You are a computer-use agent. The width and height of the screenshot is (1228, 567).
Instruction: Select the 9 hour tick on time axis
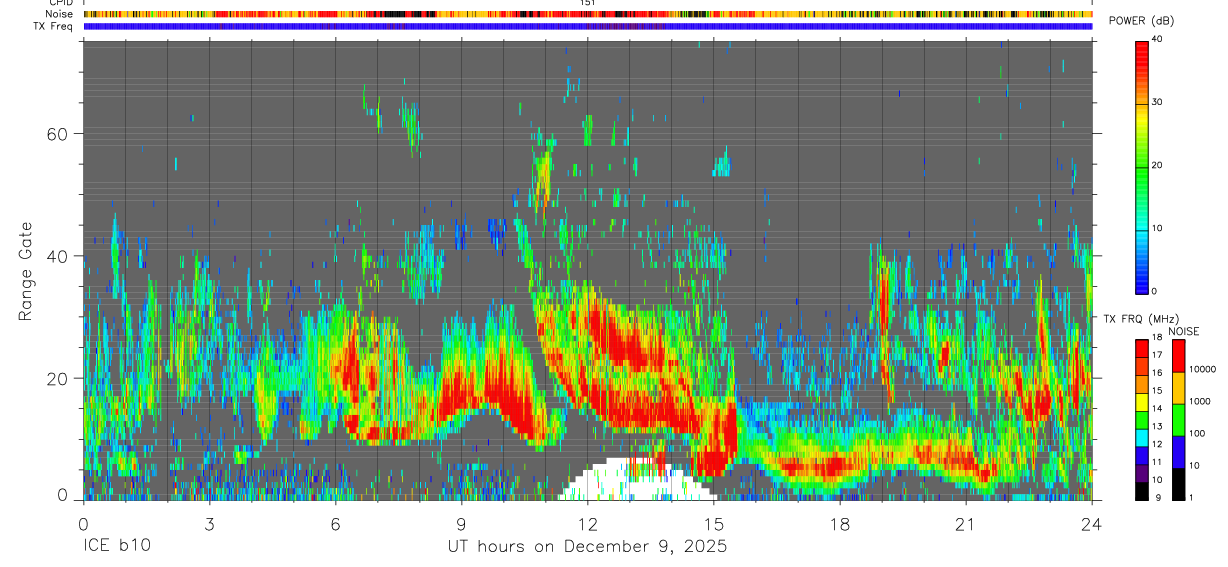pos(461,523)
